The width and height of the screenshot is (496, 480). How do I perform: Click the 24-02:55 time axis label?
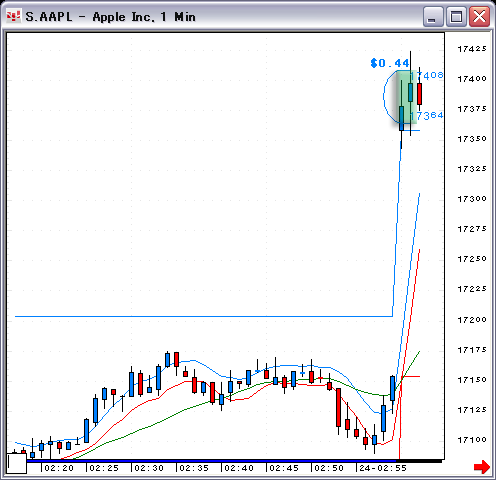[x=383, y=468]
